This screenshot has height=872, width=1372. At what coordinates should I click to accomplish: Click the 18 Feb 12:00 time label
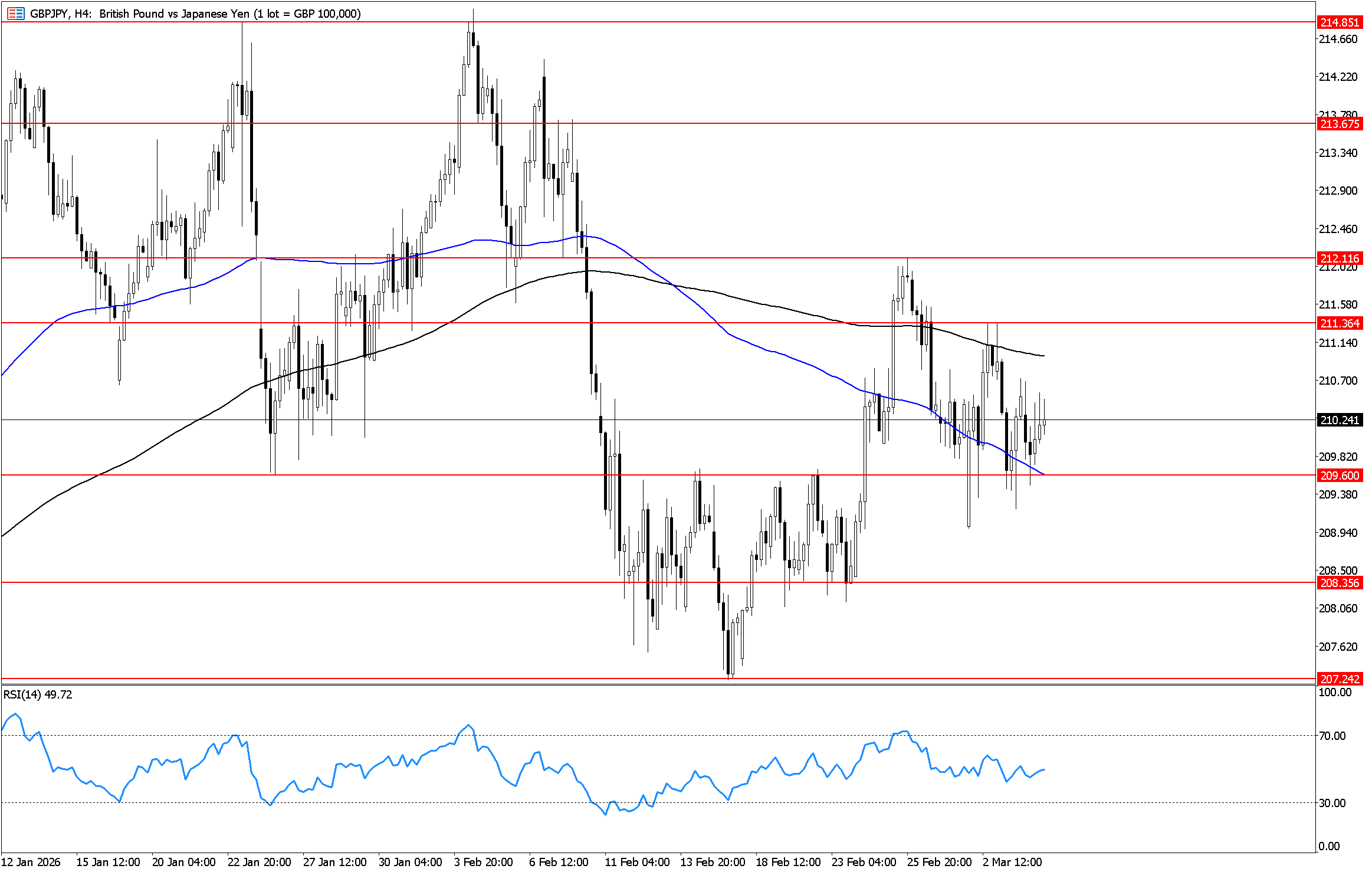788,862
